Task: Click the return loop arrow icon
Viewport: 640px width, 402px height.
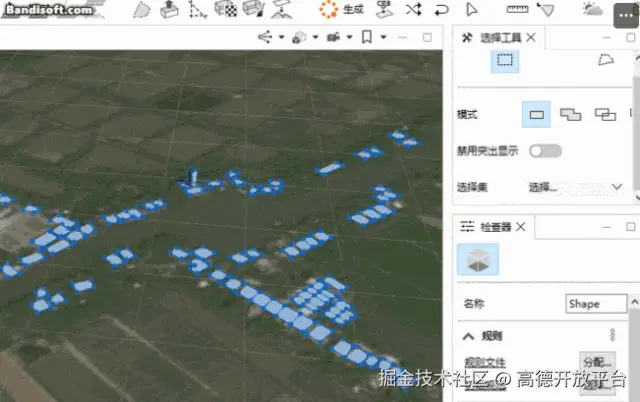Action: (x=442, y=10)
